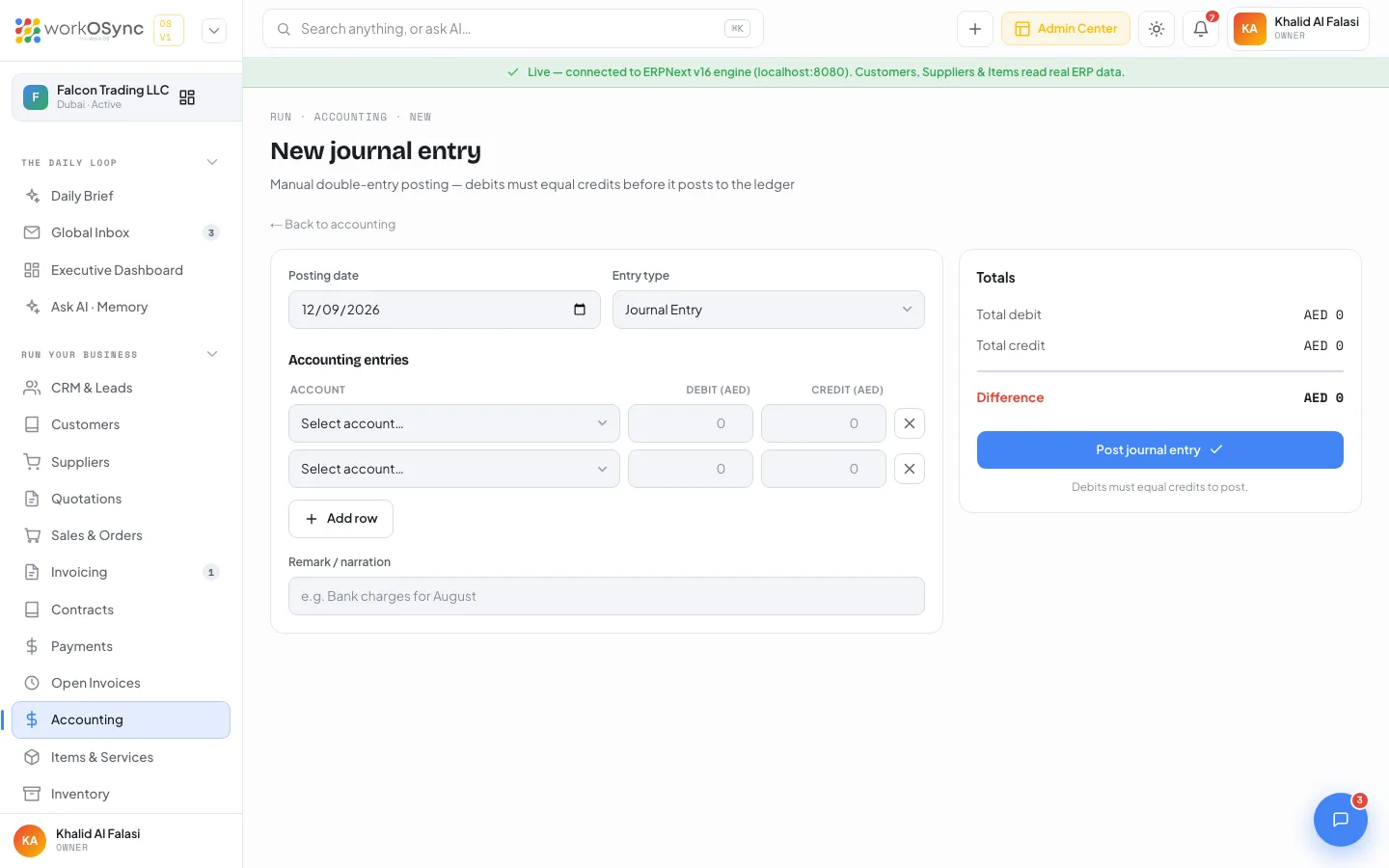Open Contracts page
This screenshot has width=1389, height=868.
click(121, 610)
